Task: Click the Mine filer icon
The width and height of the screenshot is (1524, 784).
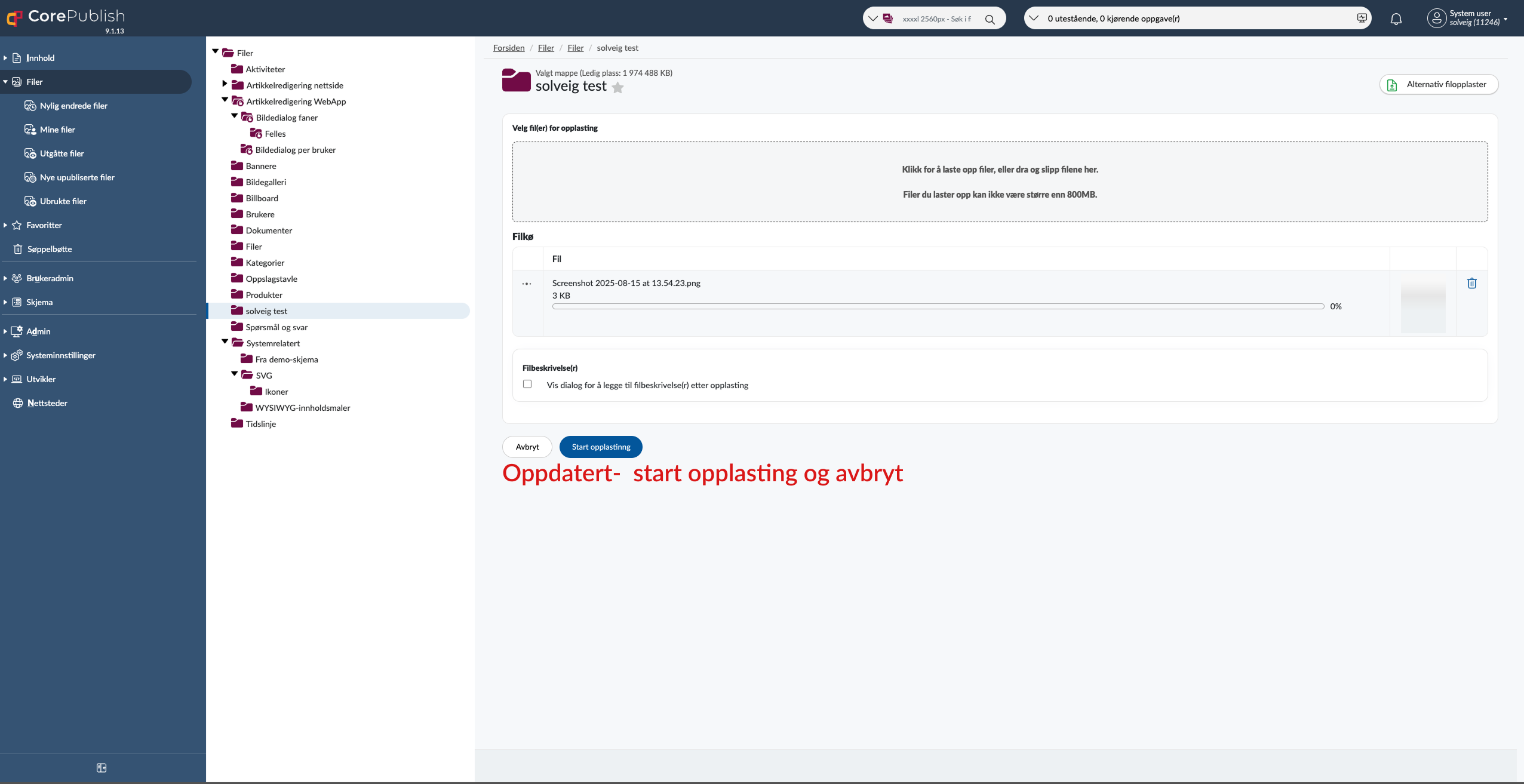Action: pyautogui.click(x=30, y=130)
